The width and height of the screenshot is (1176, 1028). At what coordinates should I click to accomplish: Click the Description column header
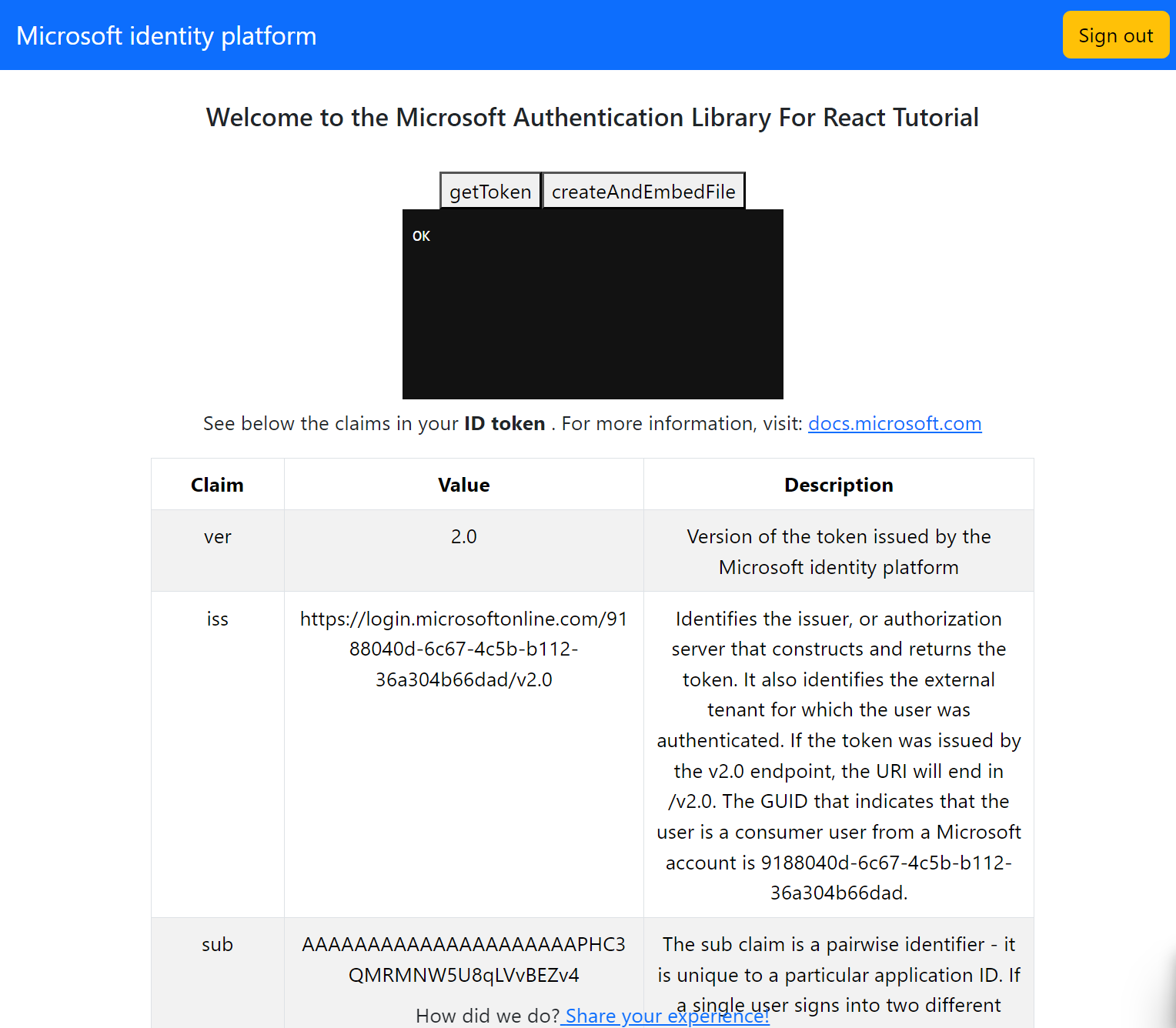point(838,484)
